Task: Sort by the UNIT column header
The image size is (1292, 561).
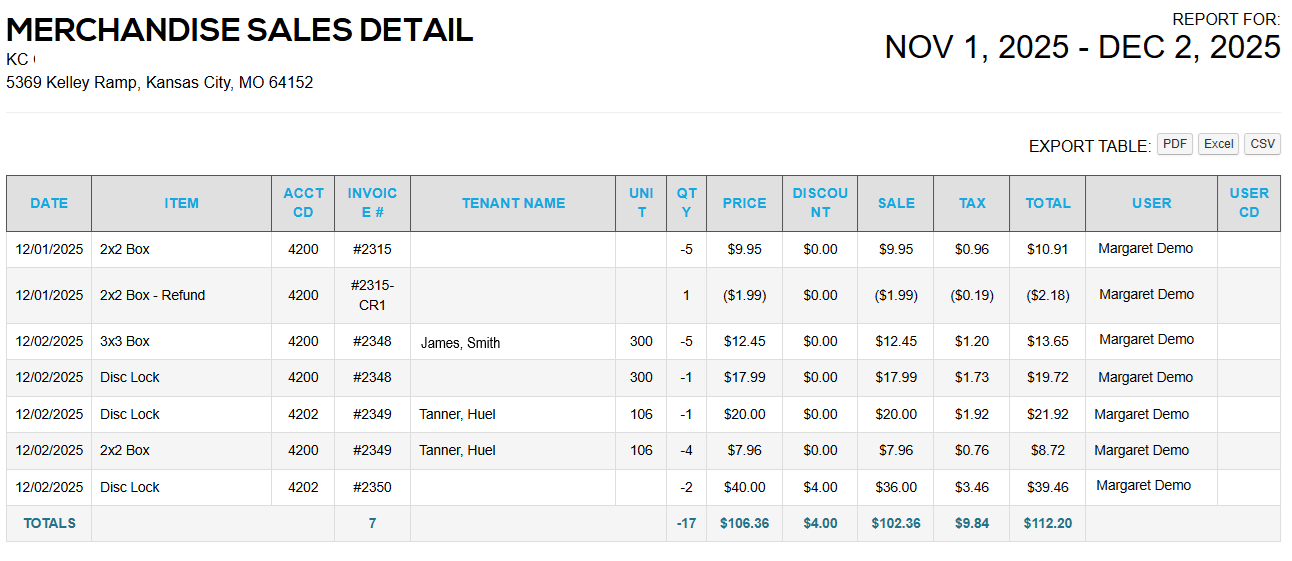Action: [641, 203]
